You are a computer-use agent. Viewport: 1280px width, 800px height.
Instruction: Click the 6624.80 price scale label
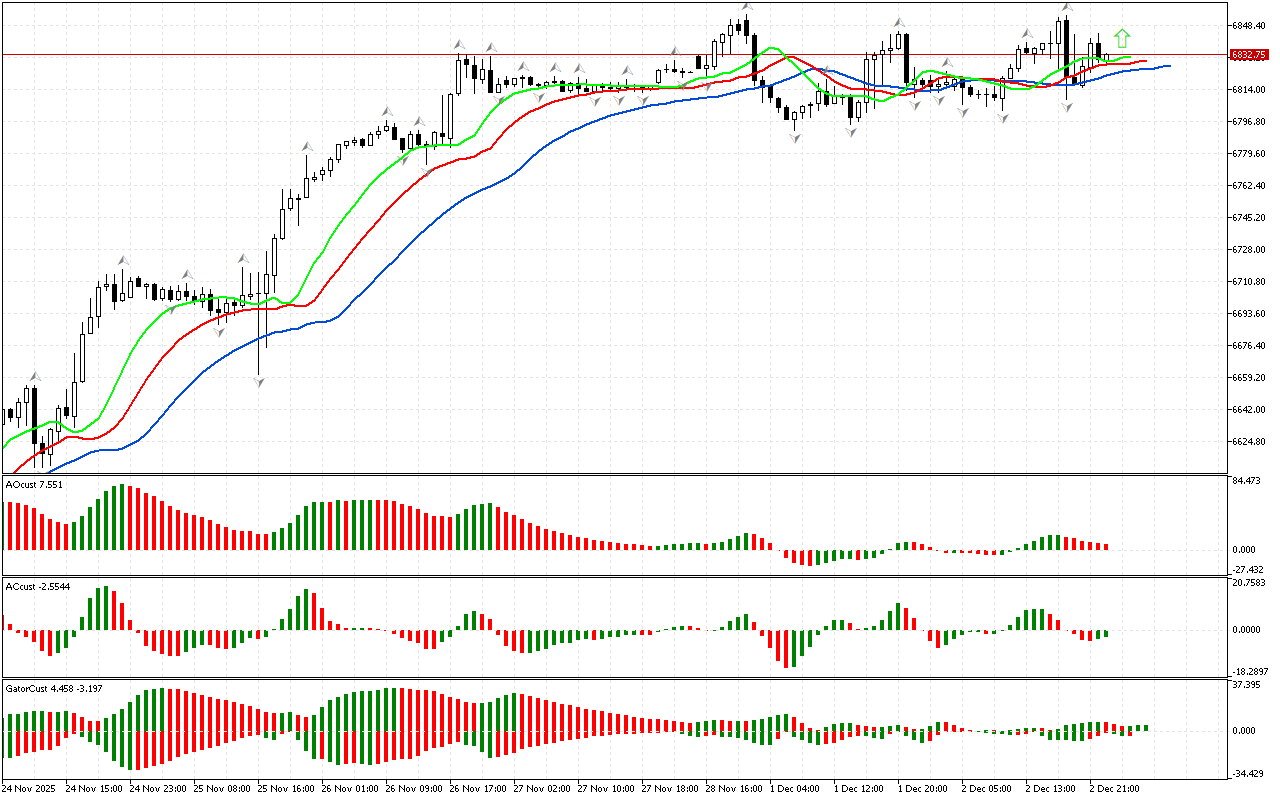click(1246, 442)
